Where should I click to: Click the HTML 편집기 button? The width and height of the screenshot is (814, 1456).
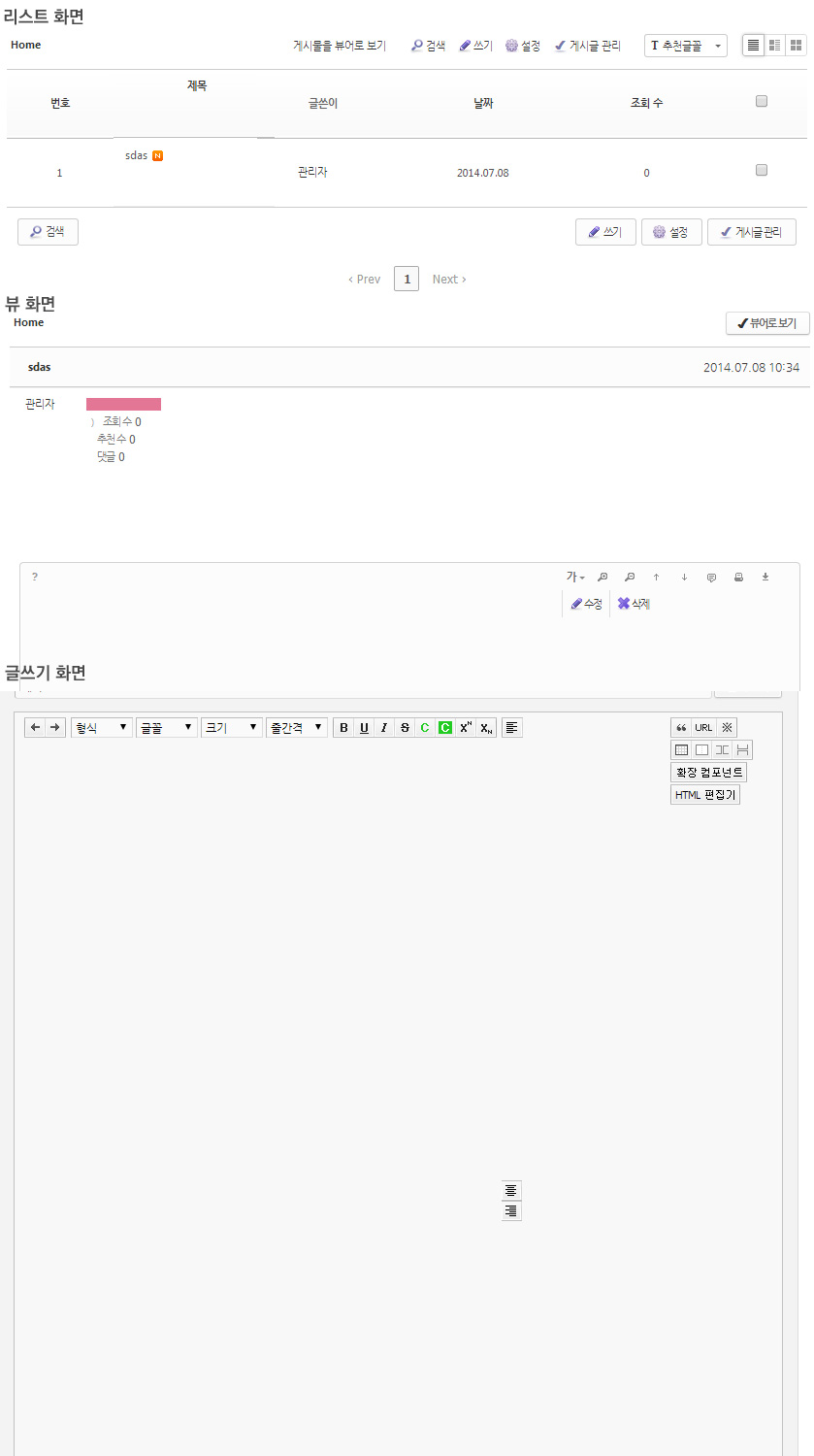pyautogui.click(x=705, y=794)
